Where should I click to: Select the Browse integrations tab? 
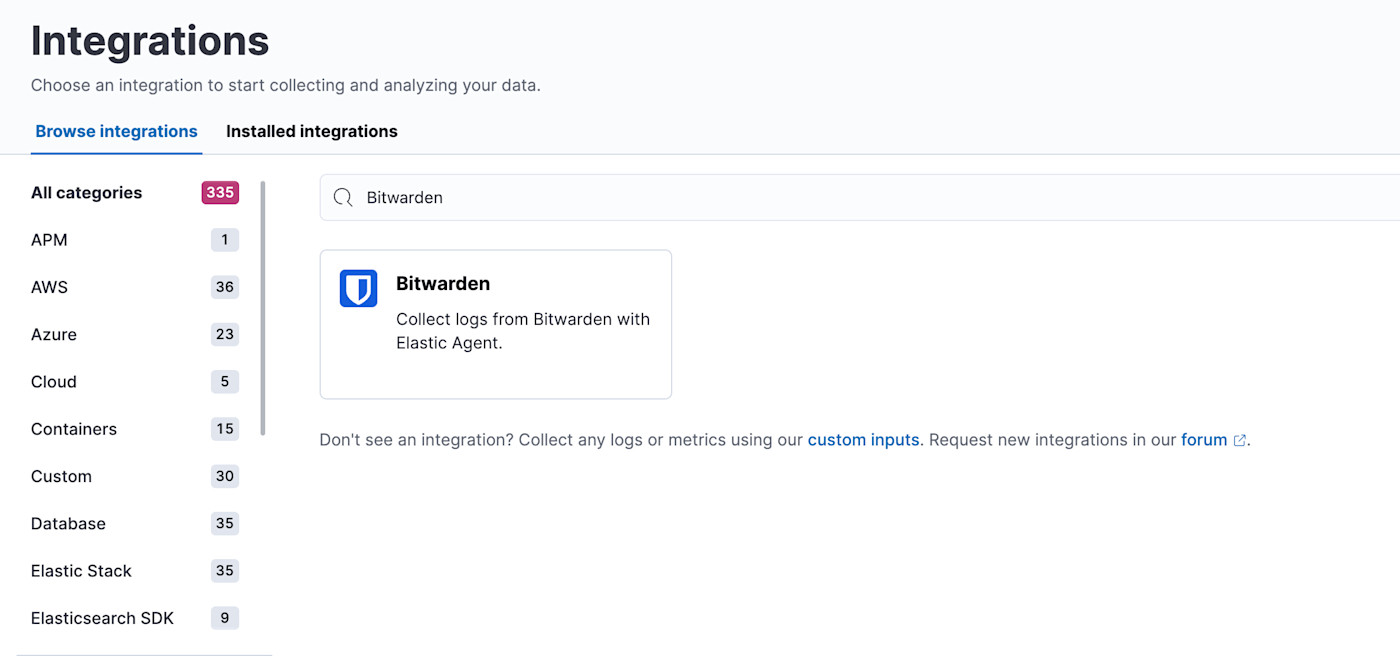[116, 131]
